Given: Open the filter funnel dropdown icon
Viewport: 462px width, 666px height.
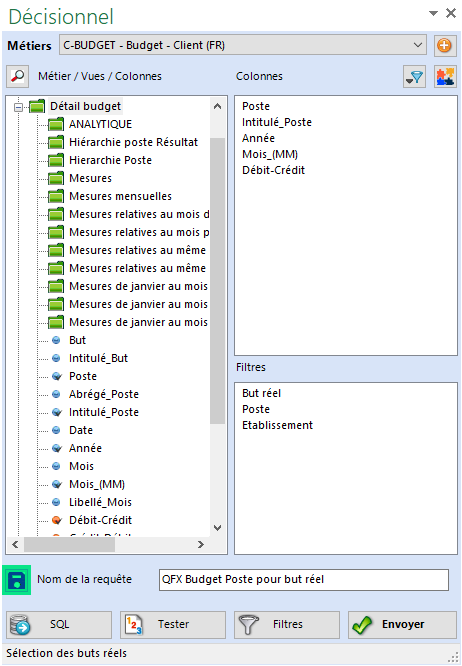Looking at the screenshot, I should click(x=414, y=77).
